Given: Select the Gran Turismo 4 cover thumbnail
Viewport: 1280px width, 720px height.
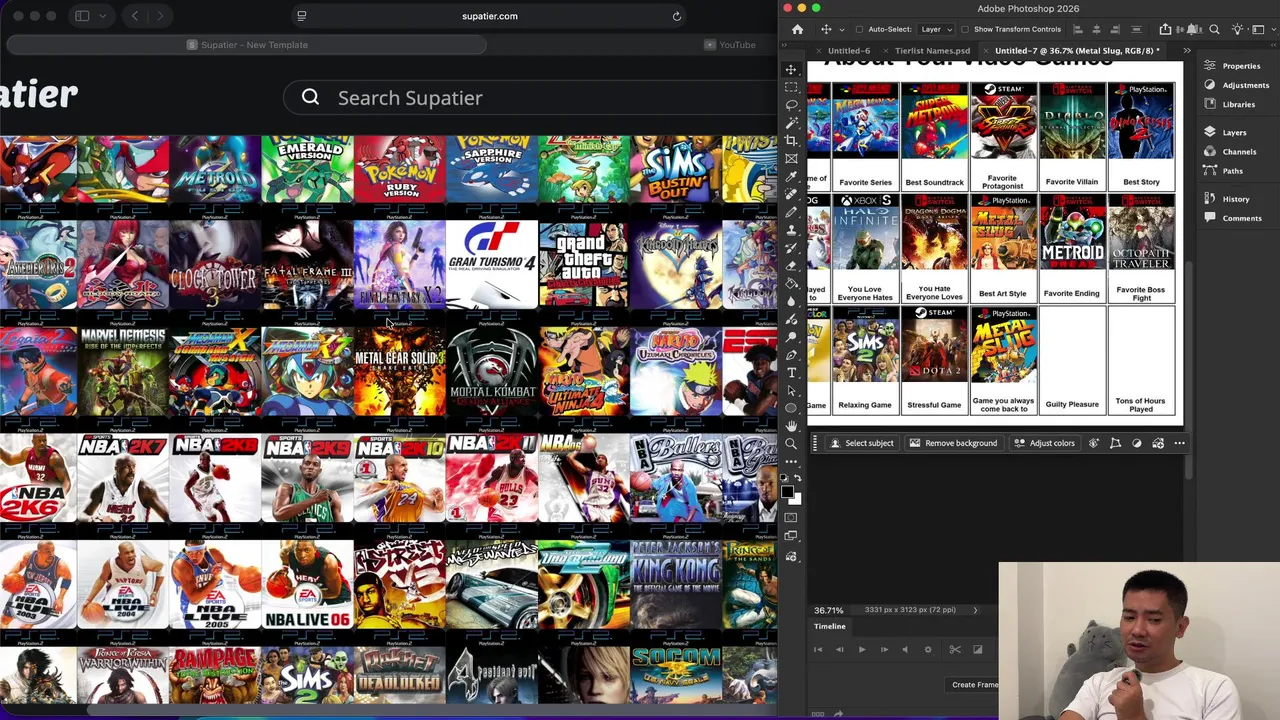Looking at the screenshot, I should 491,264.
